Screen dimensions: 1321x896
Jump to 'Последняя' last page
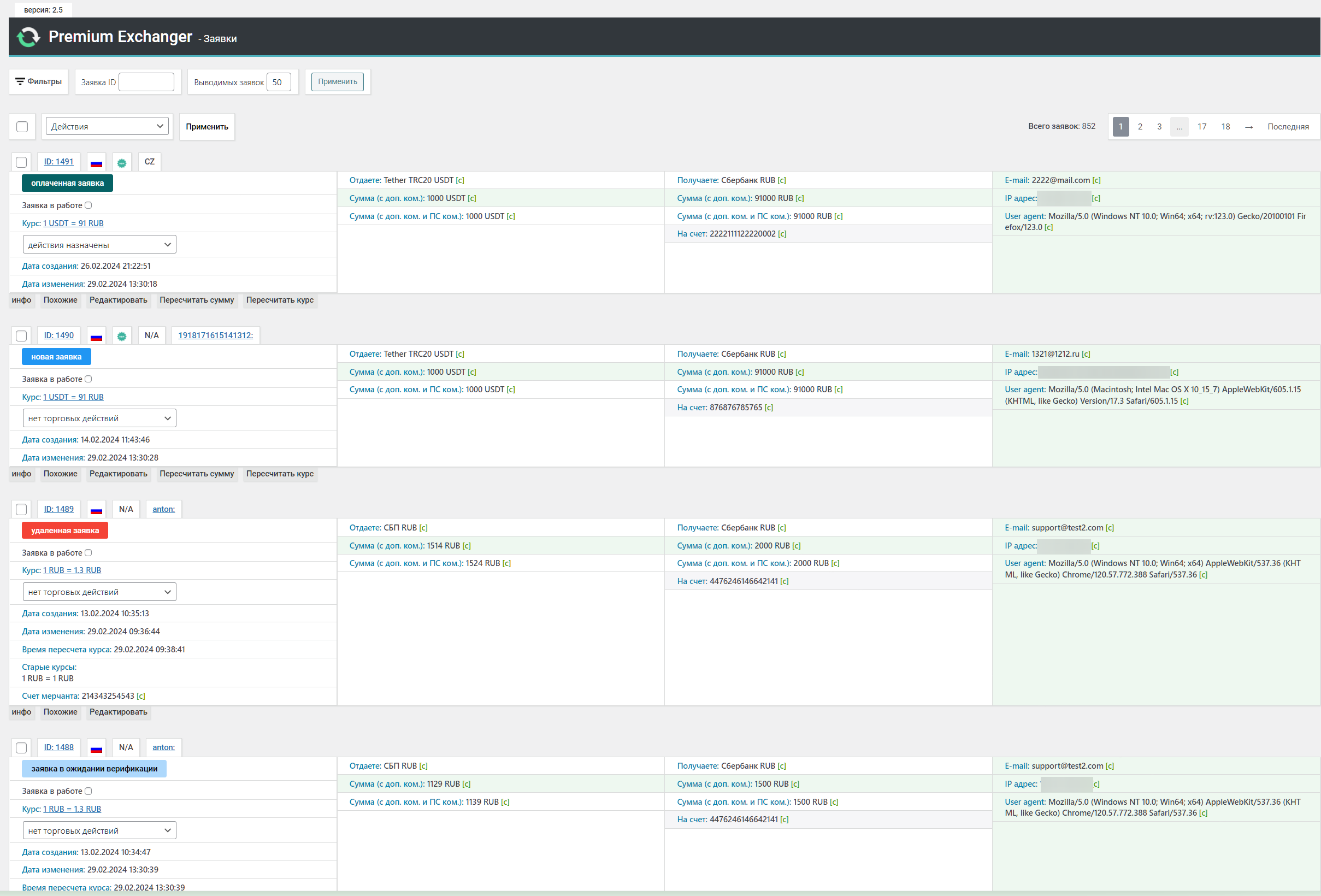(1288, 127)
